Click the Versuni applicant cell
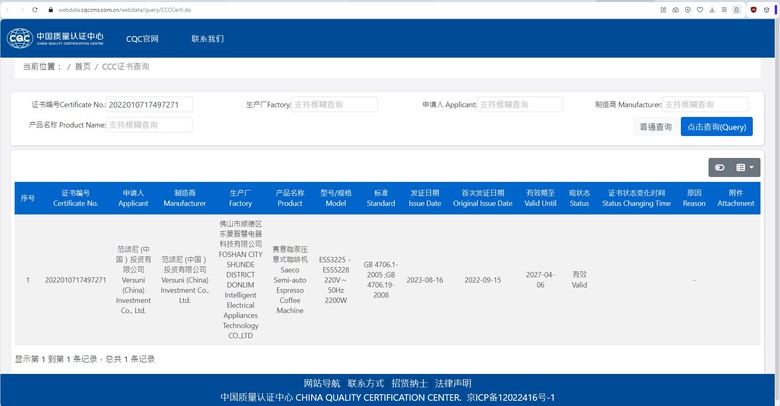The height and width of the screenshot is (406, 780). point(133,280)
